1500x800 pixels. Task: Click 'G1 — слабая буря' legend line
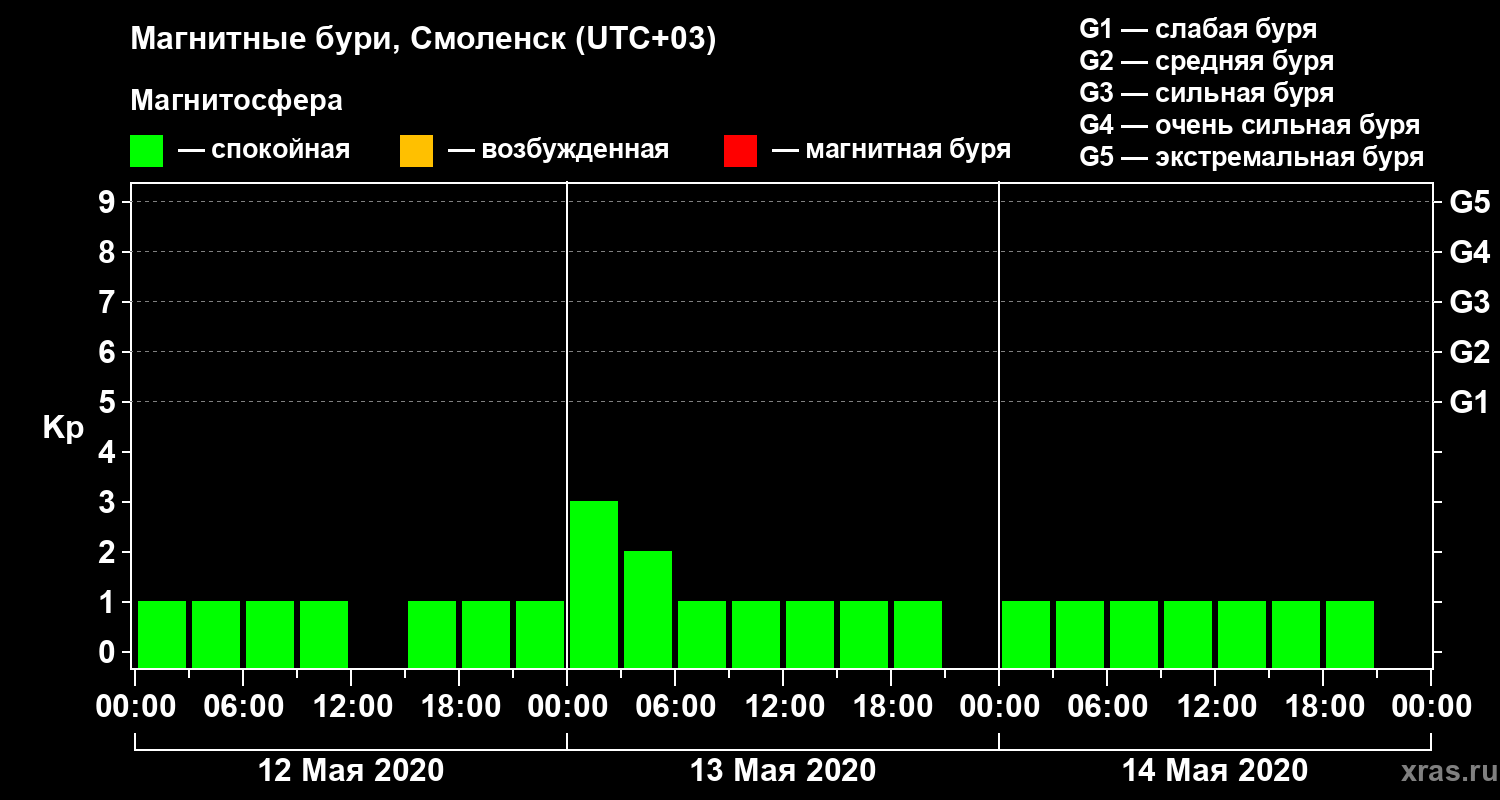click(x=1198, y=29)
